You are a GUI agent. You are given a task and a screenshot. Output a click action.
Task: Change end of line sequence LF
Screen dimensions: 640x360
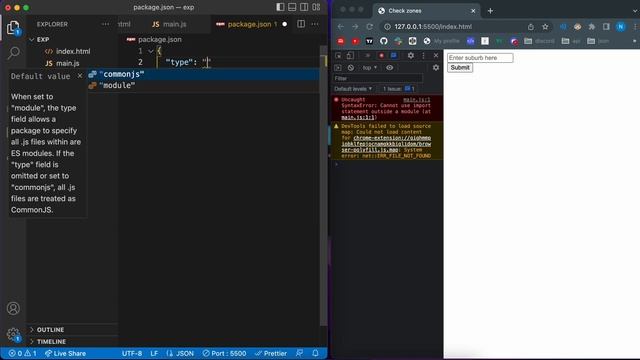point(154,353)
